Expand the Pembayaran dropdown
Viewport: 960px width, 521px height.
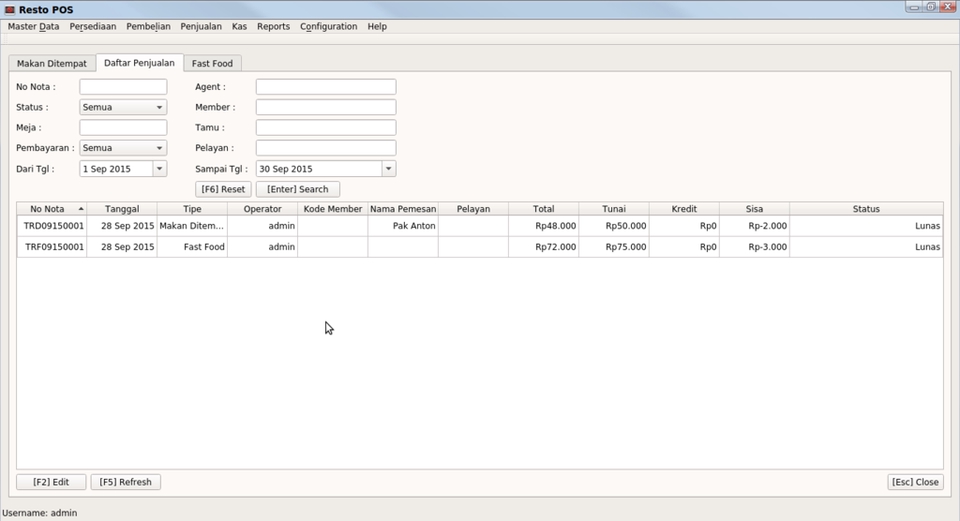[x=159, y=148]
